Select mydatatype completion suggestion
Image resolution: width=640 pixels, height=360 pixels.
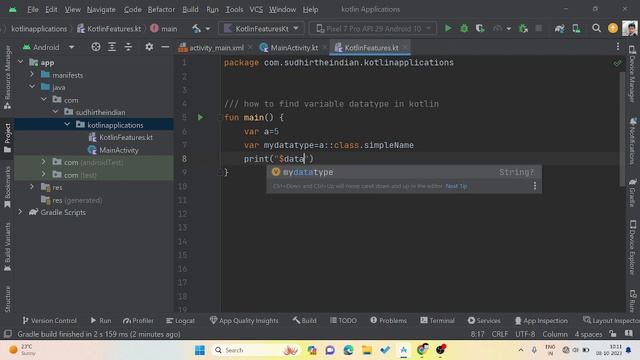tap(404, 172)
